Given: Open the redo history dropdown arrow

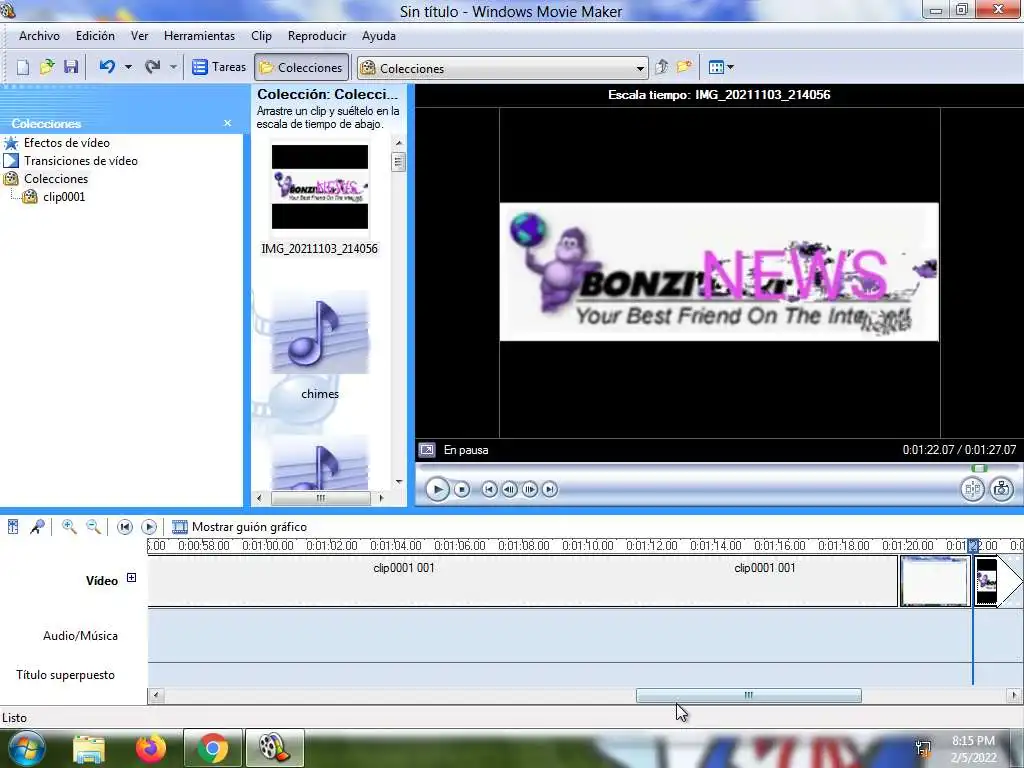Looking at the screenshot, I should tap(173, 67).
